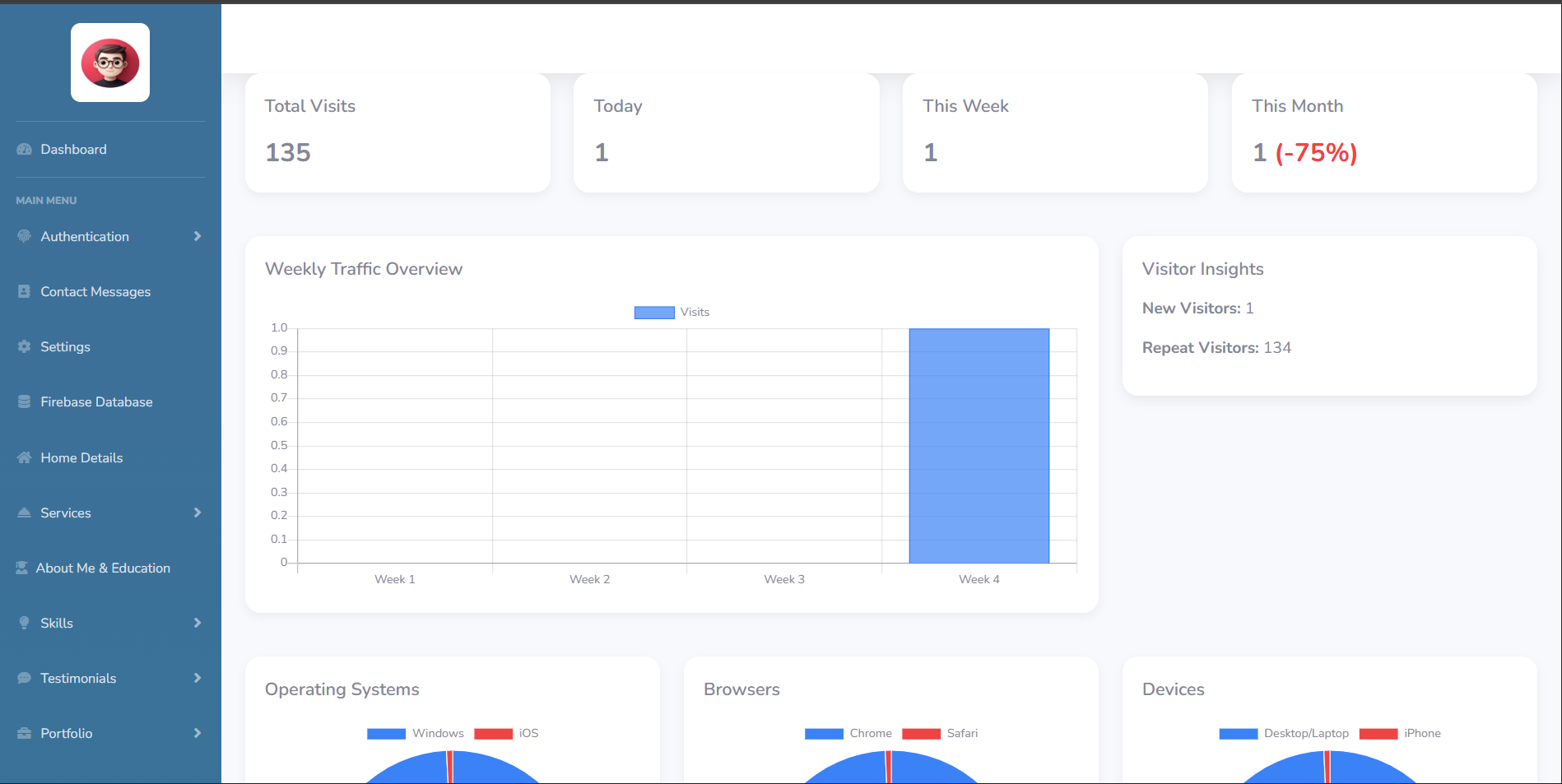The width and height of the screenshot is (1562, 784).
Task: Click the Services bell icon
Action: (x=25, y=513)
